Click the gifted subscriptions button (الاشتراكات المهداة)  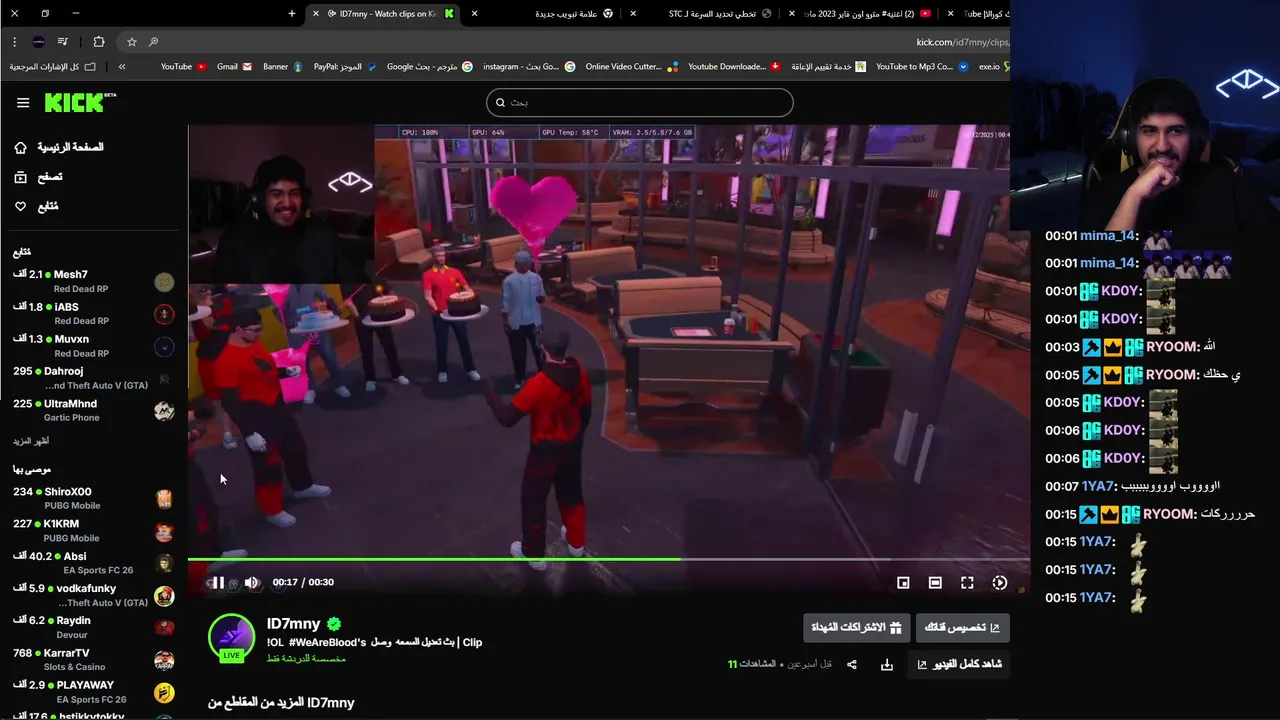tap(856, 628)
